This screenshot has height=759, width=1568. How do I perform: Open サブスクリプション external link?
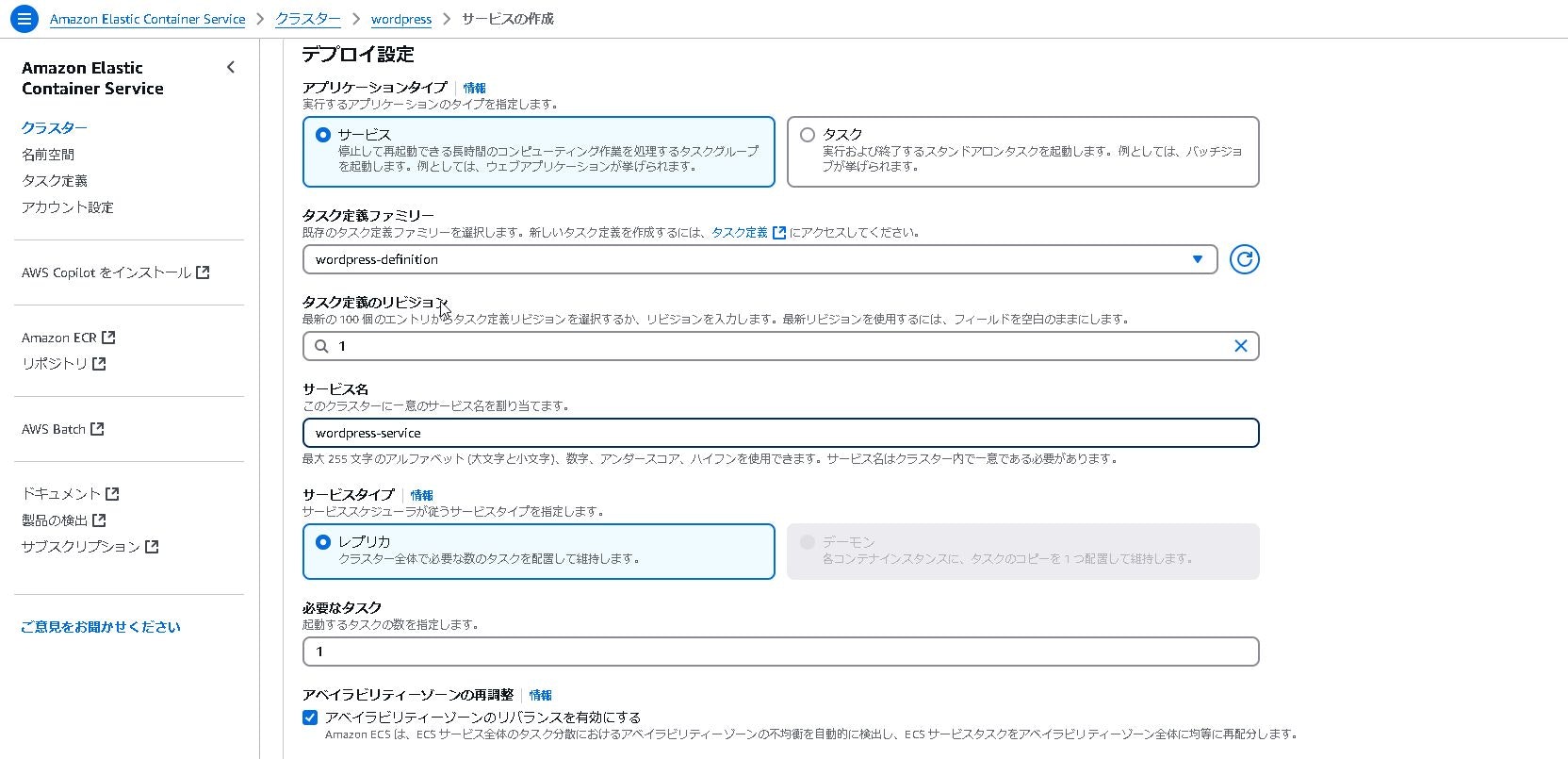tap(90, 546)
